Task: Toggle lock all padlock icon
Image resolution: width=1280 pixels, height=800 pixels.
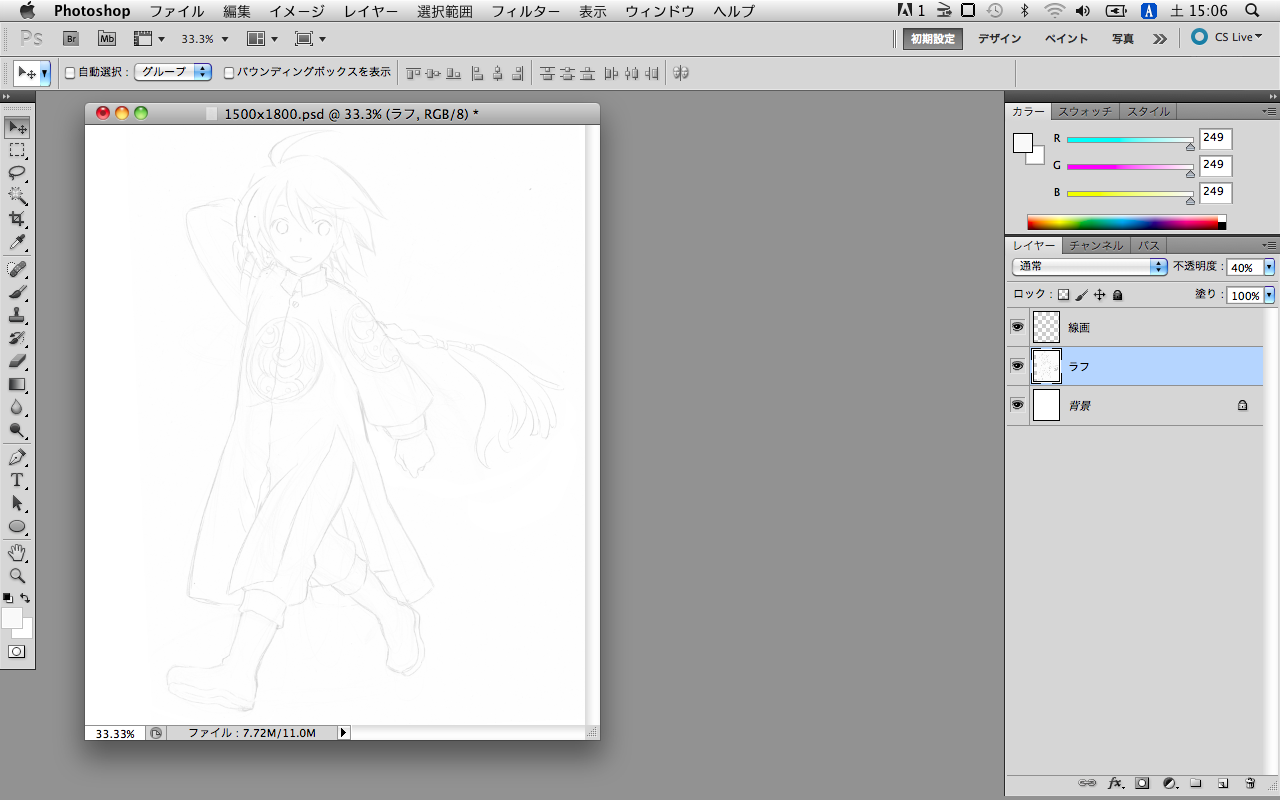Action: (x=1118, y=295)
